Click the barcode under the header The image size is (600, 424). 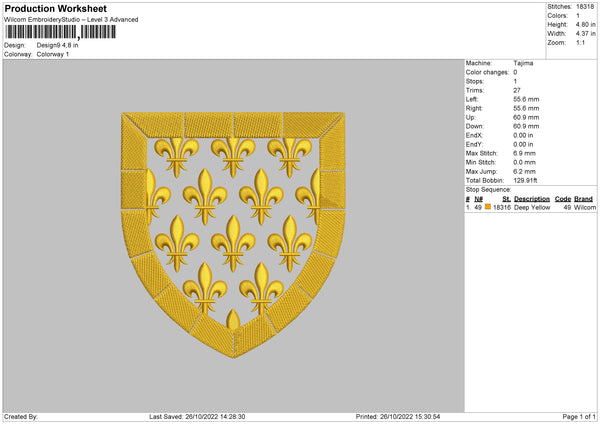coord(60,32)
